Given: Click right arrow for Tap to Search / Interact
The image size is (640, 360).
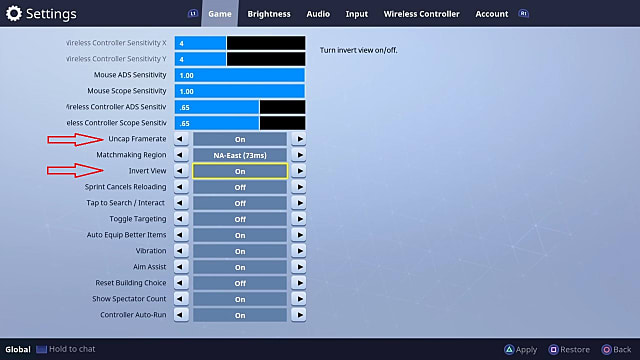Looking at the screenshot, I should pyautogui.click(x=299, y=203).
